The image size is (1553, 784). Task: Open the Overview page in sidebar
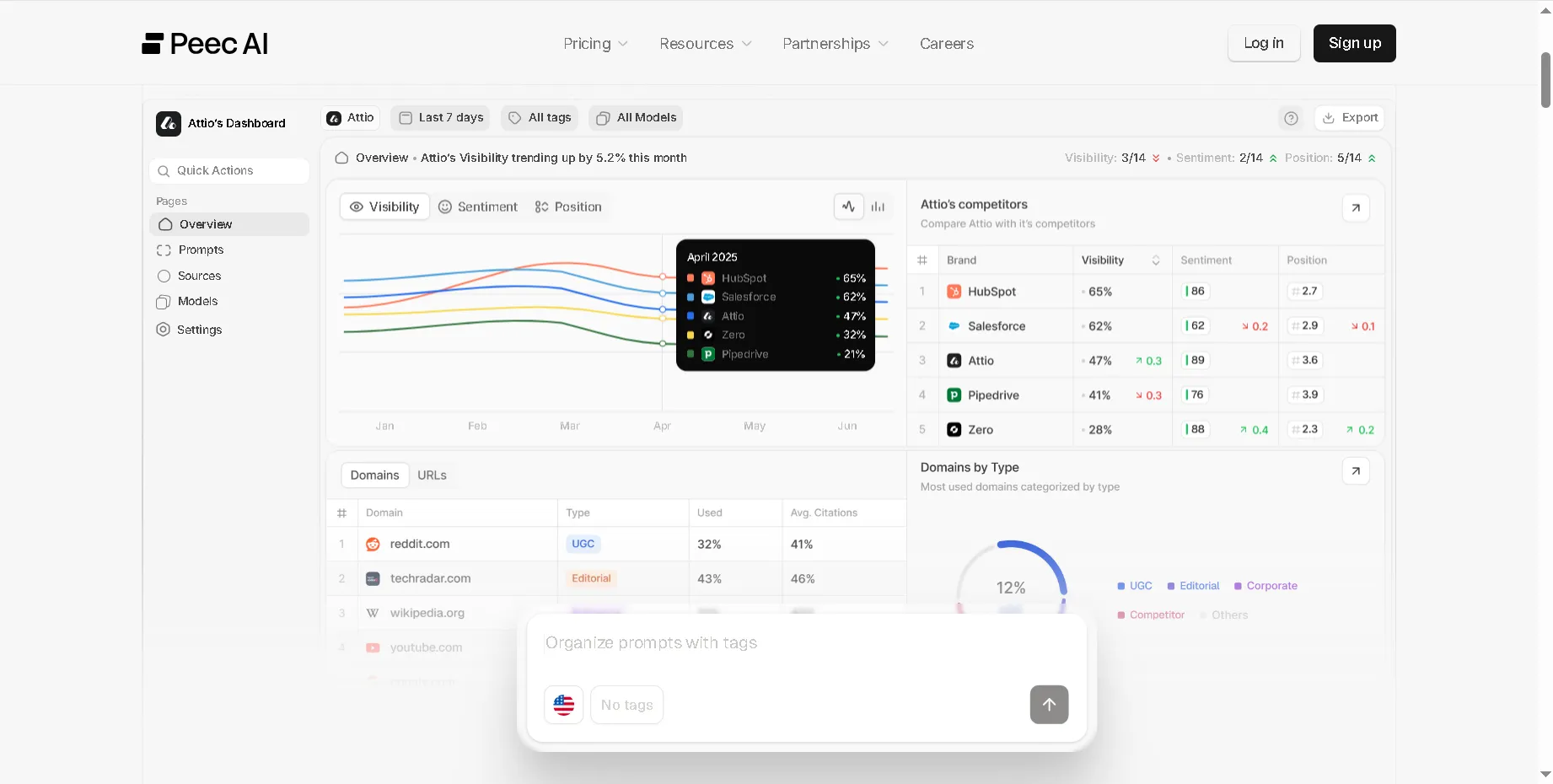[x=229, y=224]
